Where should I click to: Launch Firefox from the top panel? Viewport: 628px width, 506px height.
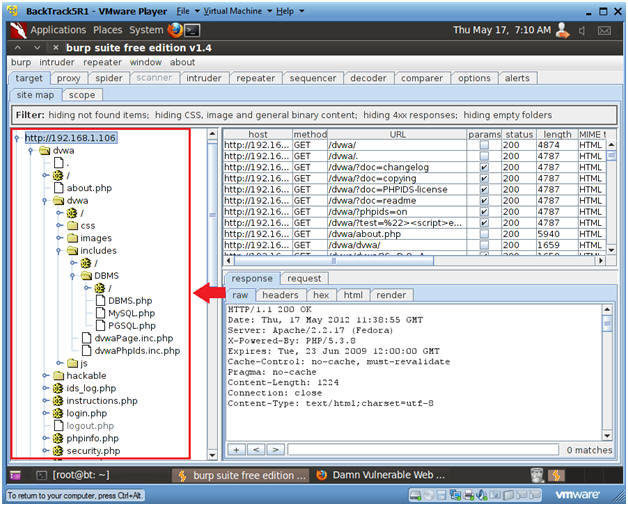pyautogui.click(x=175, y=30)
